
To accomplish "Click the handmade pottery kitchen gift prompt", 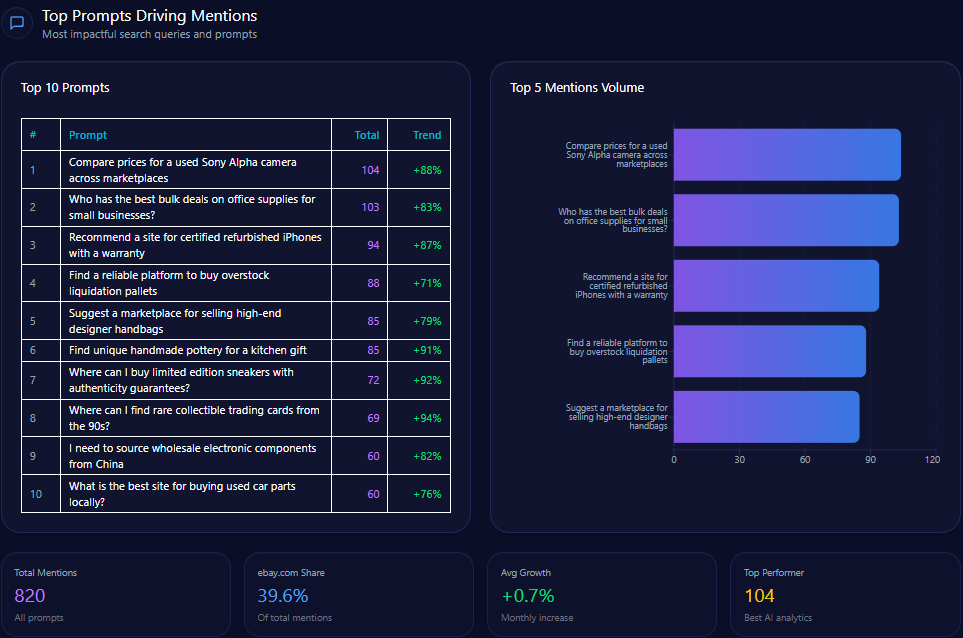I will coord(187,350).
